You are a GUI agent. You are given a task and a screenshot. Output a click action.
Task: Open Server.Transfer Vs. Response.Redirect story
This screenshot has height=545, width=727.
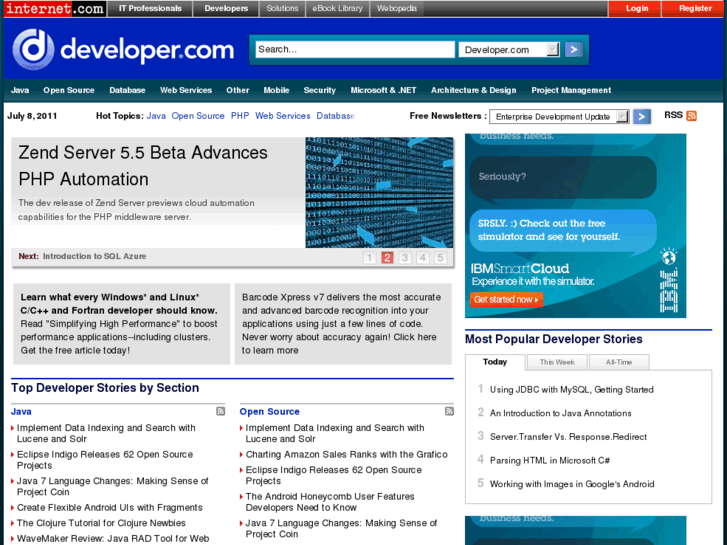click(568, 437)
